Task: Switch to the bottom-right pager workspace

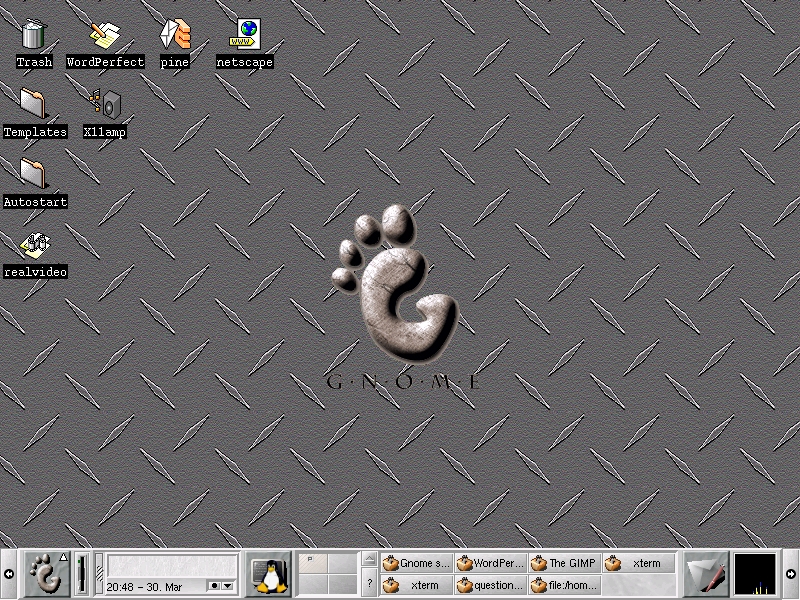Action: tap(342, 584)
